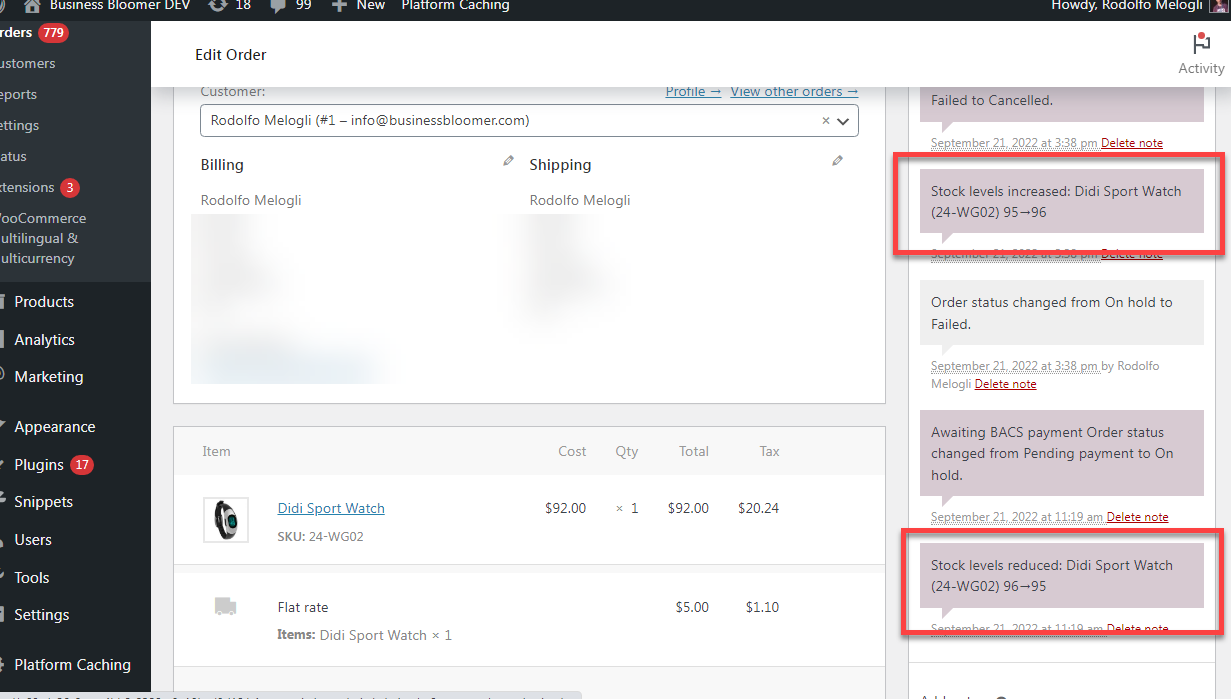Edit billing address with pencil icon
This screenshot has height=699, width=1231.
pyautogui.click(x=508, y=161)
